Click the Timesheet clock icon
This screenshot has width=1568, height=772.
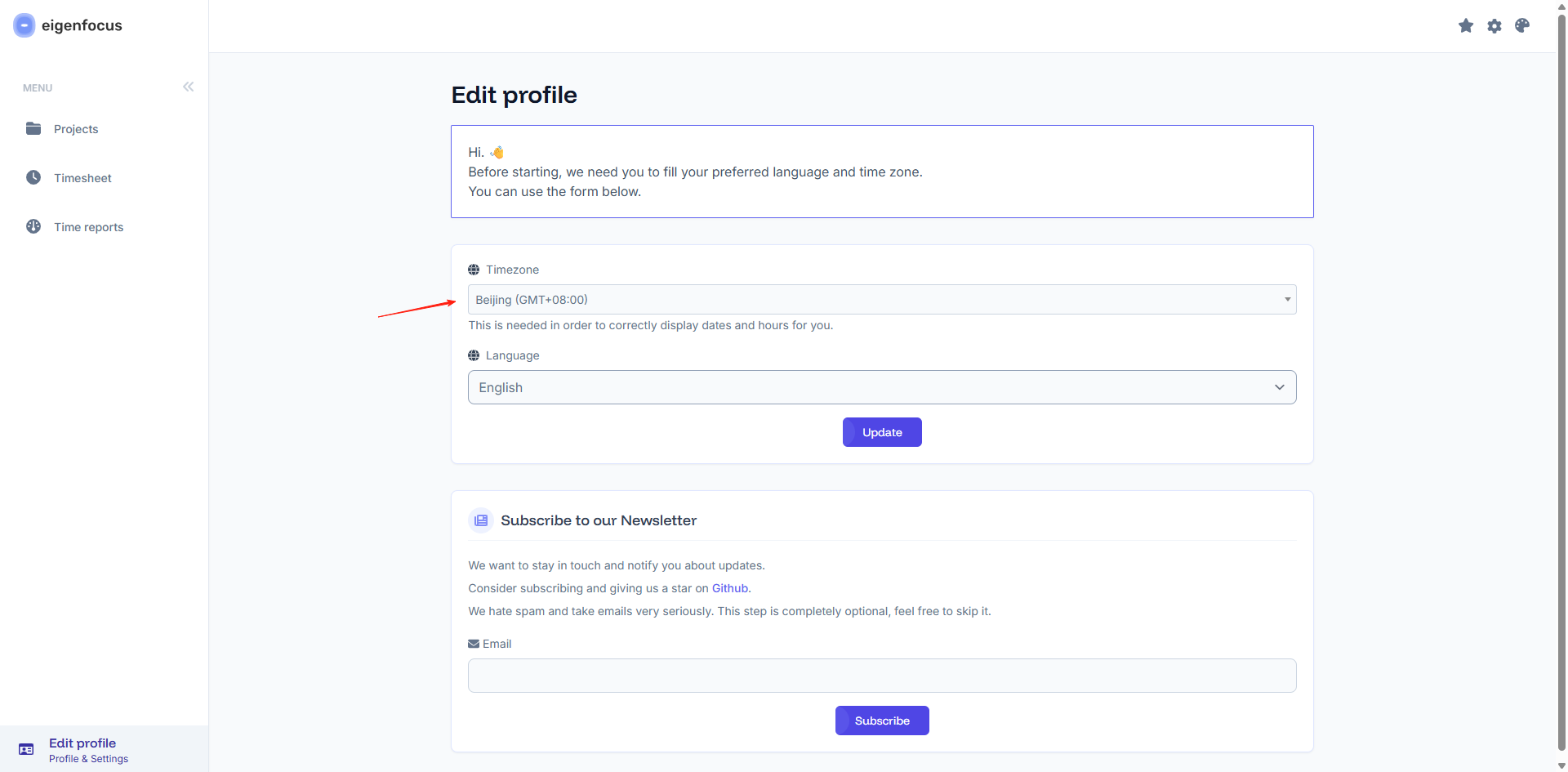point(33,177)
